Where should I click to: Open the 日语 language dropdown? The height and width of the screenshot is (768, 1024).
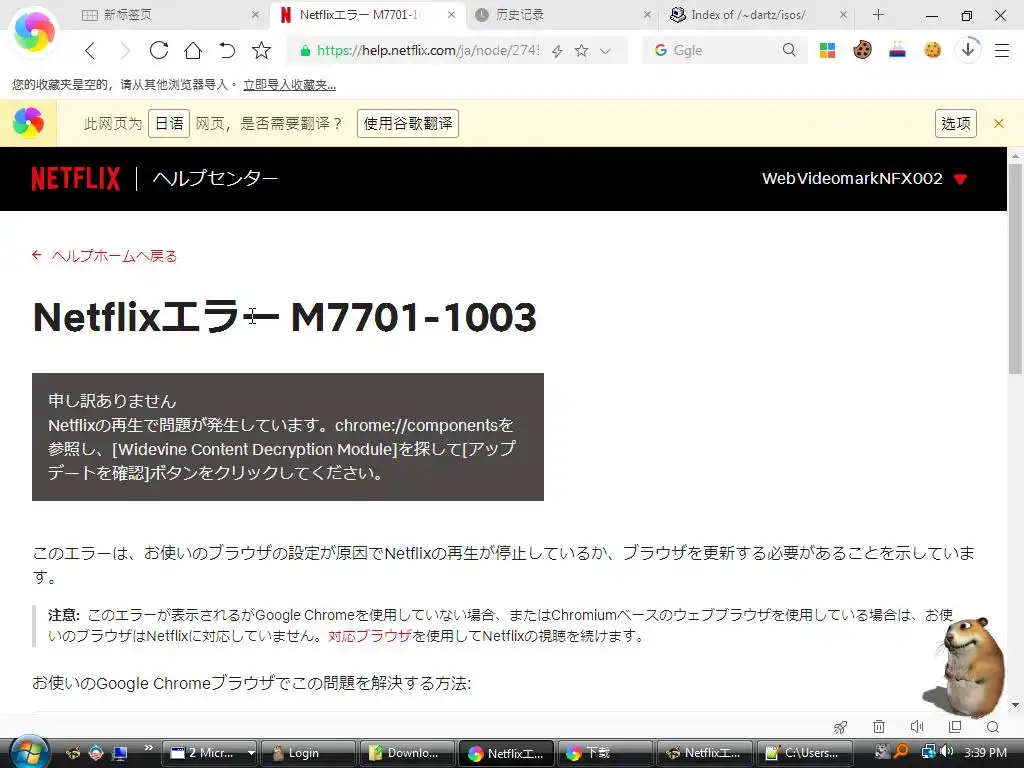169,123
